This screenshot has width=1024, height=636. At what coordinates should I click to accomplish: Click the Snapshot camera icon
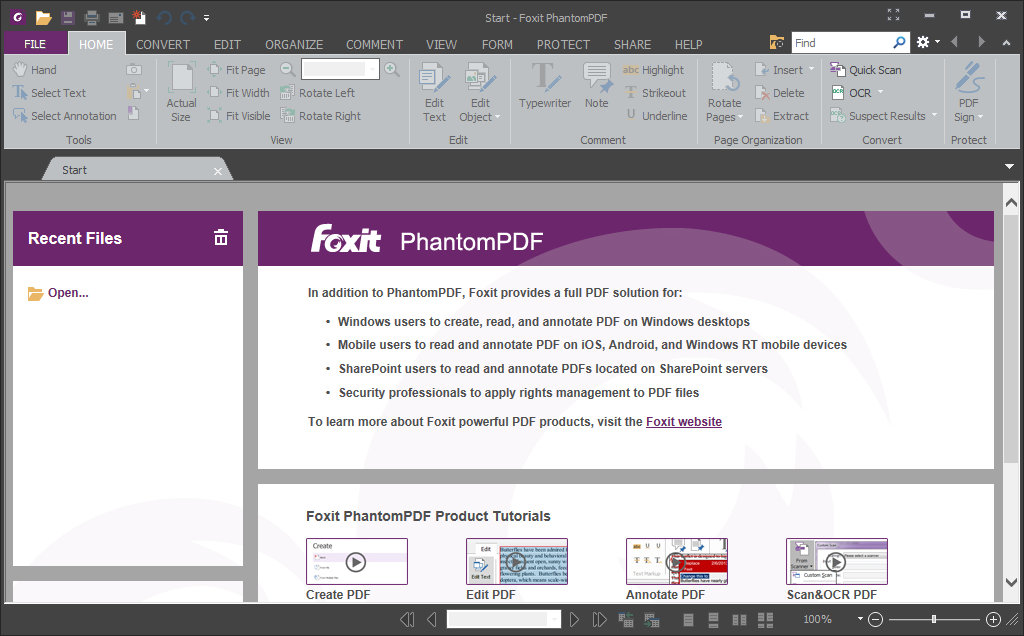pyautogui.click(x=134, y=70)
